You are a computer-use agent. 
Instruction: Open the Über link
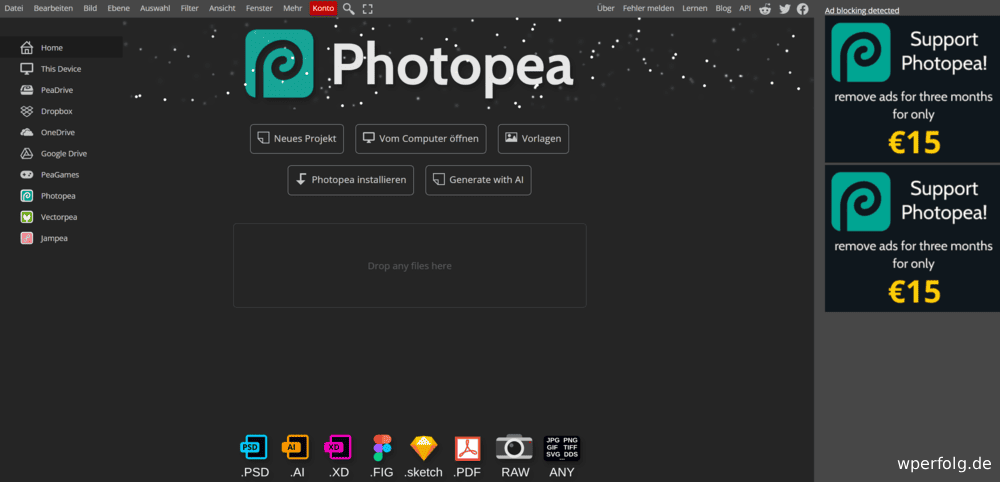[x=606, y=8]
